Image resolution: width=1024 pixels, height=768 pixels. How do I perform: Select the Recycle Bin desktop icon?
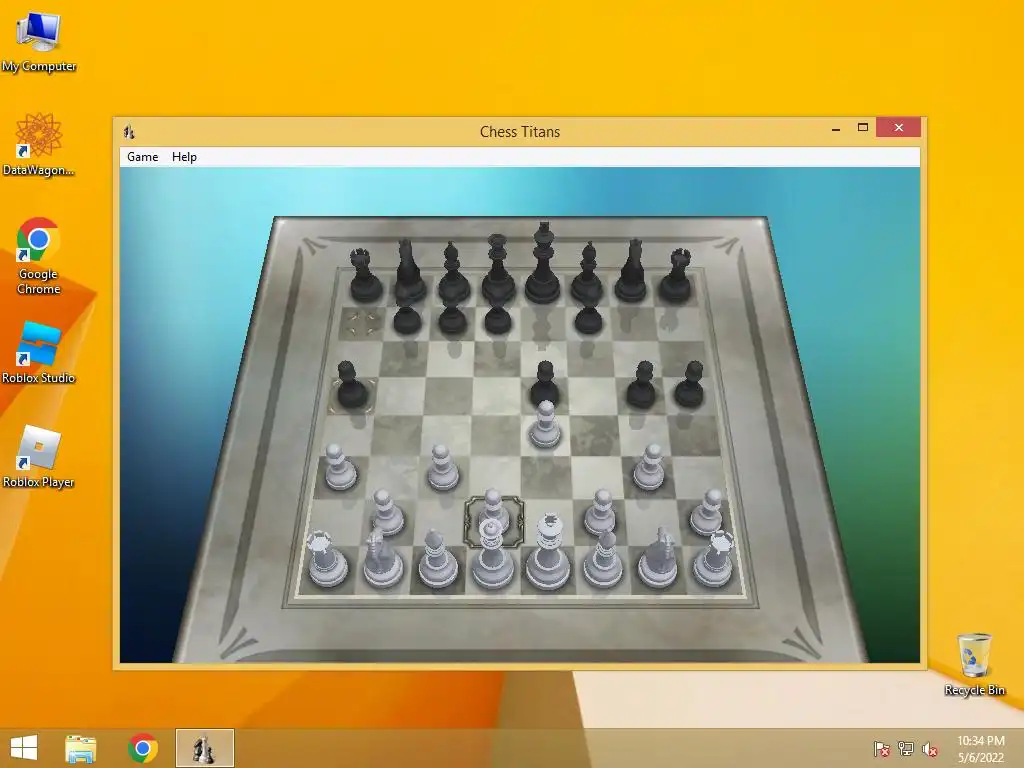click(x=974, y=664)
